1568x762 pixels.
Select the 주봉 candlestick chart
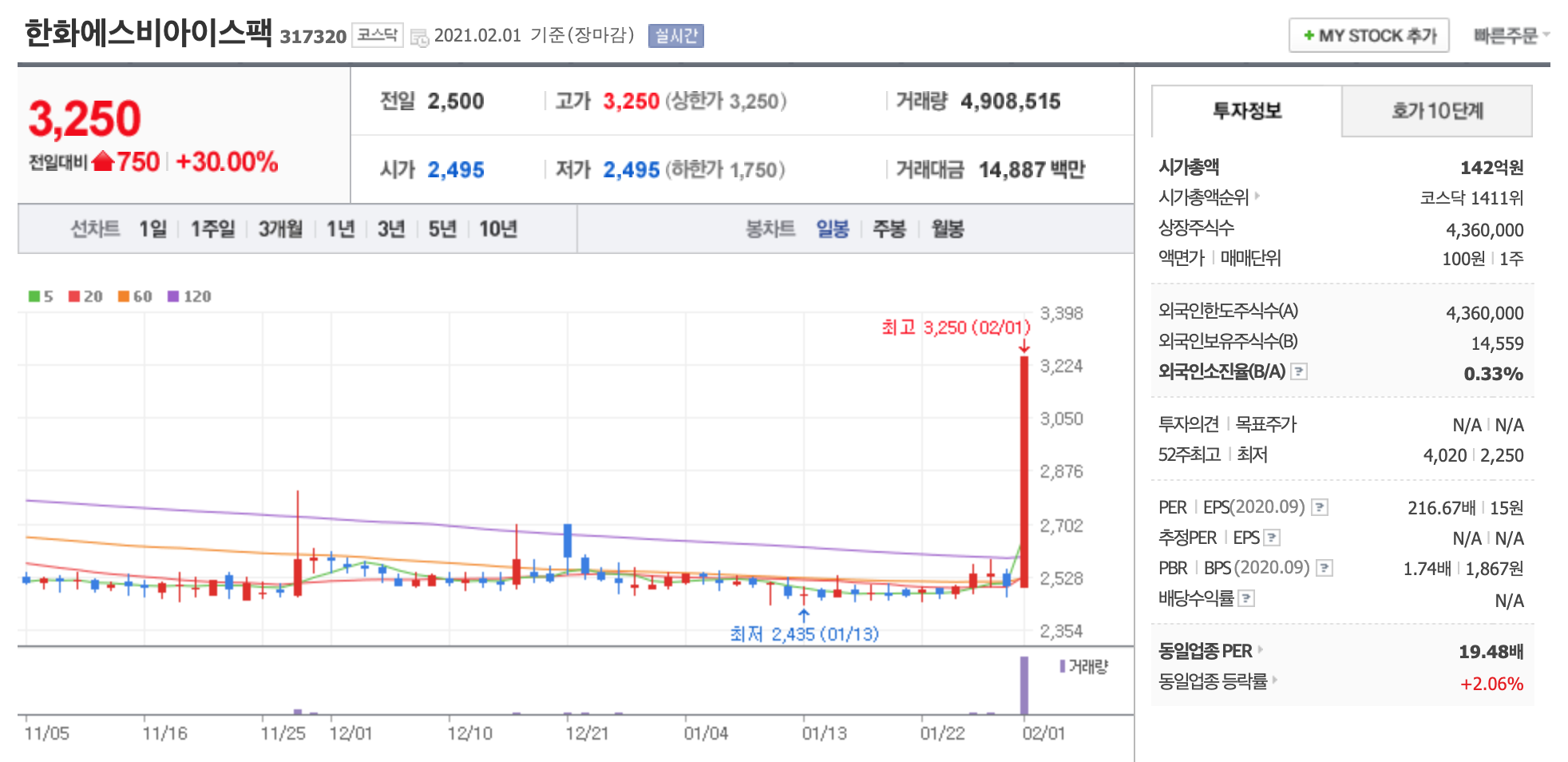tap(889, 229)
